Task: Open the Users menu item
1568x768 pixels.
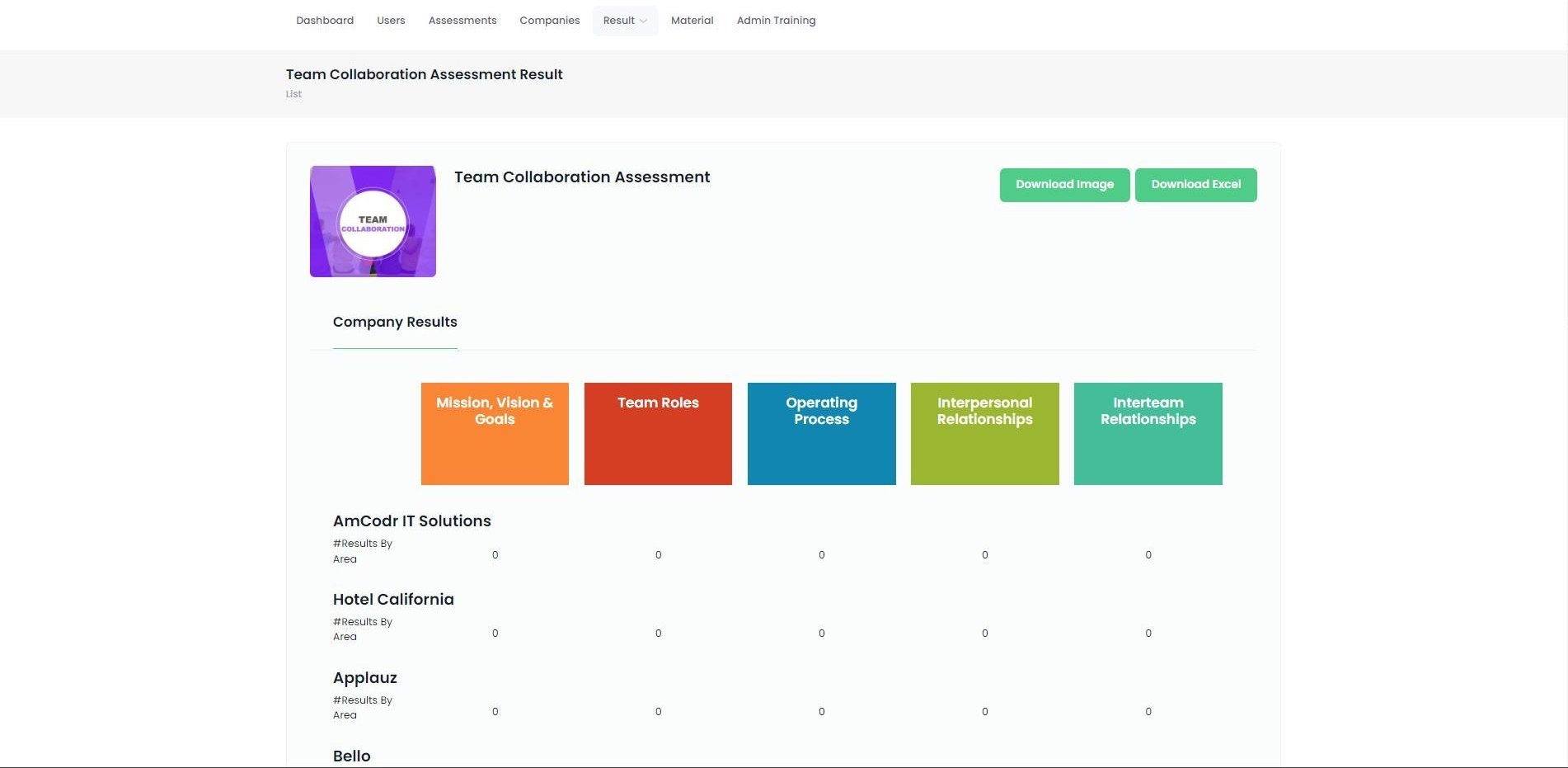Action: pyautogui.click(x=391, y=21)
